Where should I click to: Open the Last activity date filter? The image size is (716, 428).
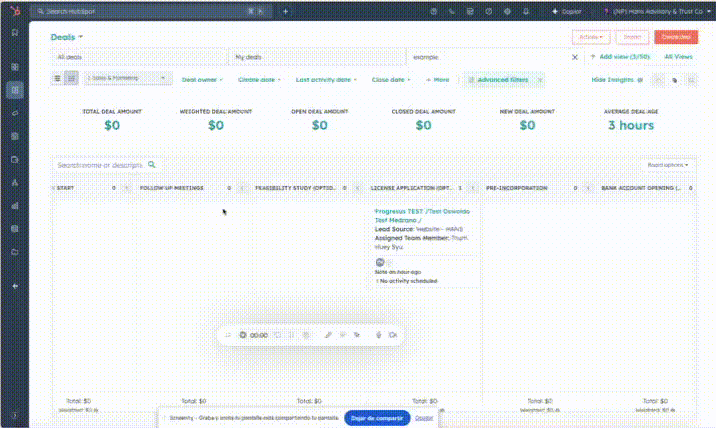point(326,79)
